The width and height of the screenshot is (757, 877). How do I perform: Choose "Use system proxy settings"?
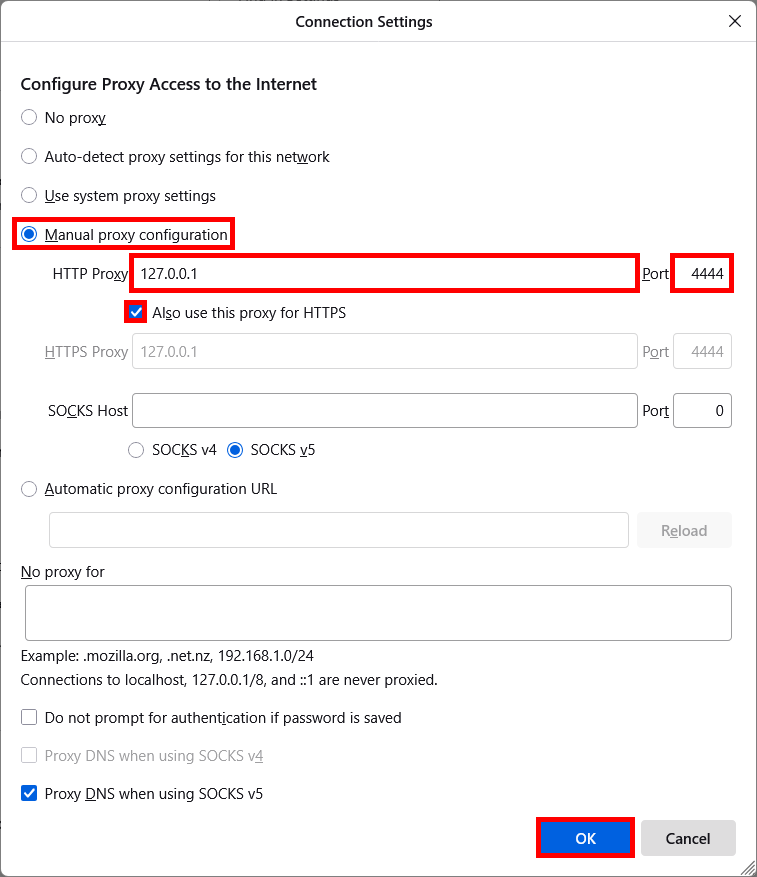(x=28, y=195)
